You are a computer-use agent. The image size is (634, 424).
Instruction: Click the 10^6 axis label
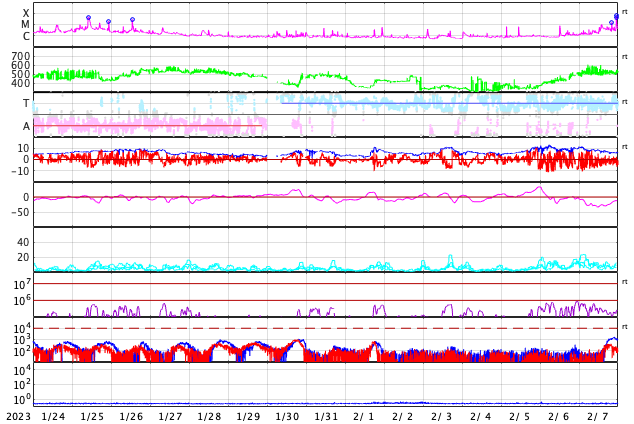click(22, 301)
